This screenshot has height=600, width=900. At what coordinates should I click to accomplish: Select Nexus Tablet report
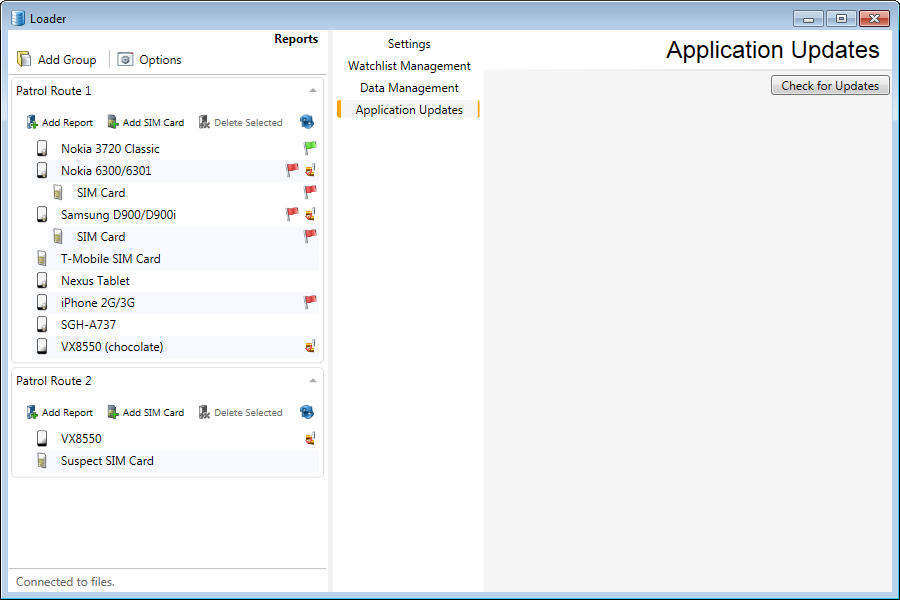click(x=175, y=281)
